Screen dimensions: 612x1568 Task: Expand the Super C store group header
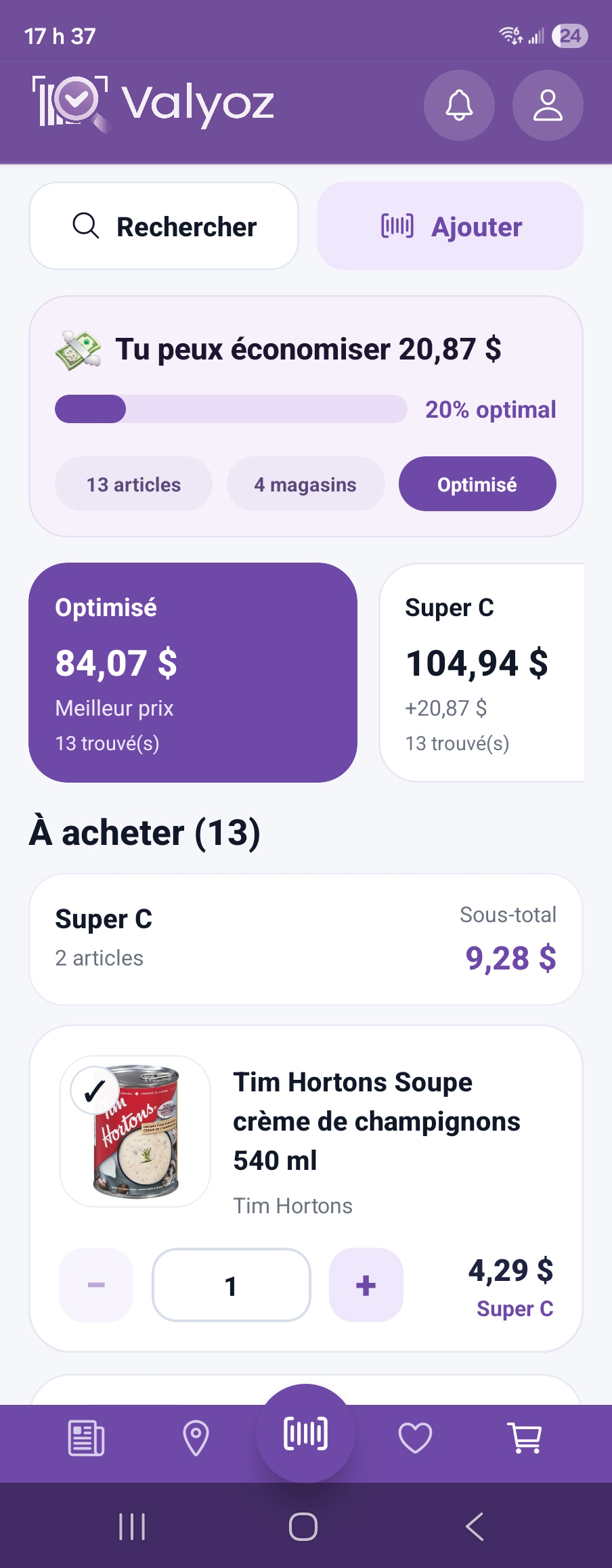coord(306,939)
